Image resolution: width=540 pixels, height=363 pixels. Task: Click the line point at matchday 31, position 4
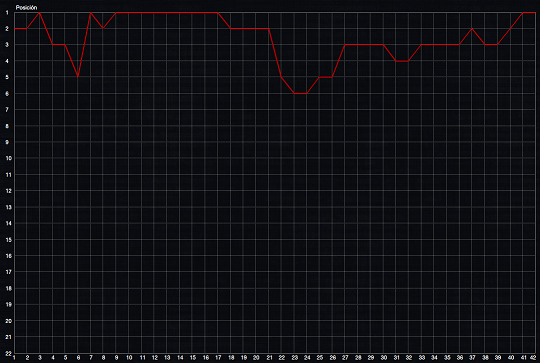click(x=396, y=61)
